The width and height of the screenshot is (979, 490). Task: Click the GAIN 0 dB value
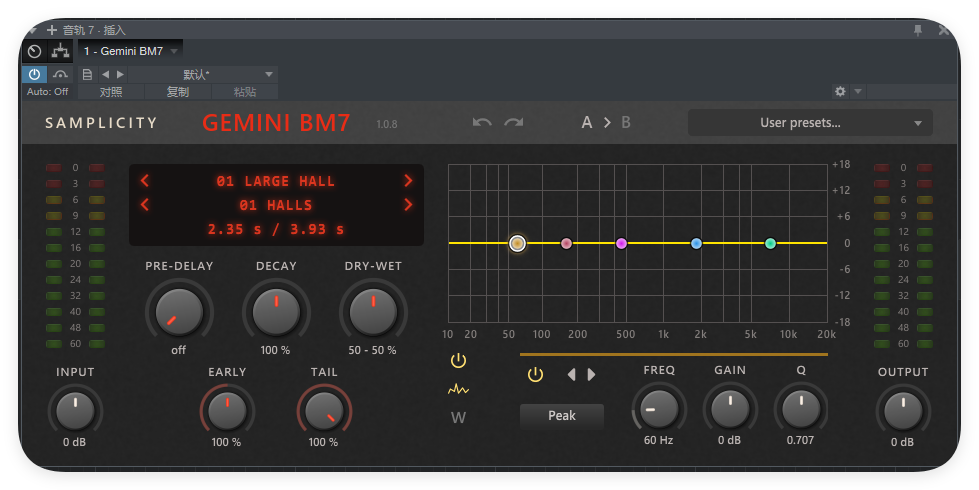[729, 440]
